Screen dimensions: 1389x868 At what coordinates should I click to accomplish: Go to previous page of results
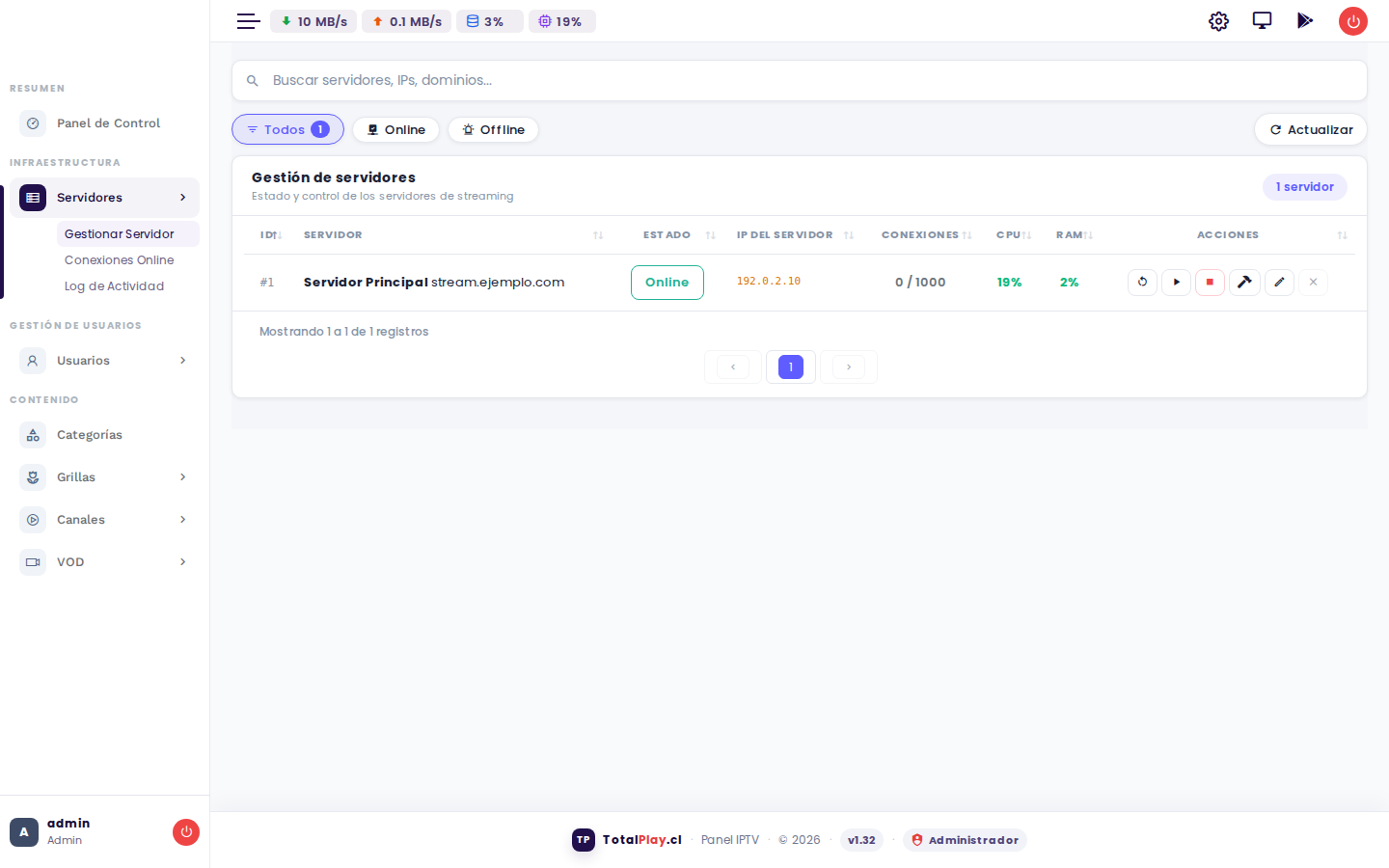click(x=733, y=366)
